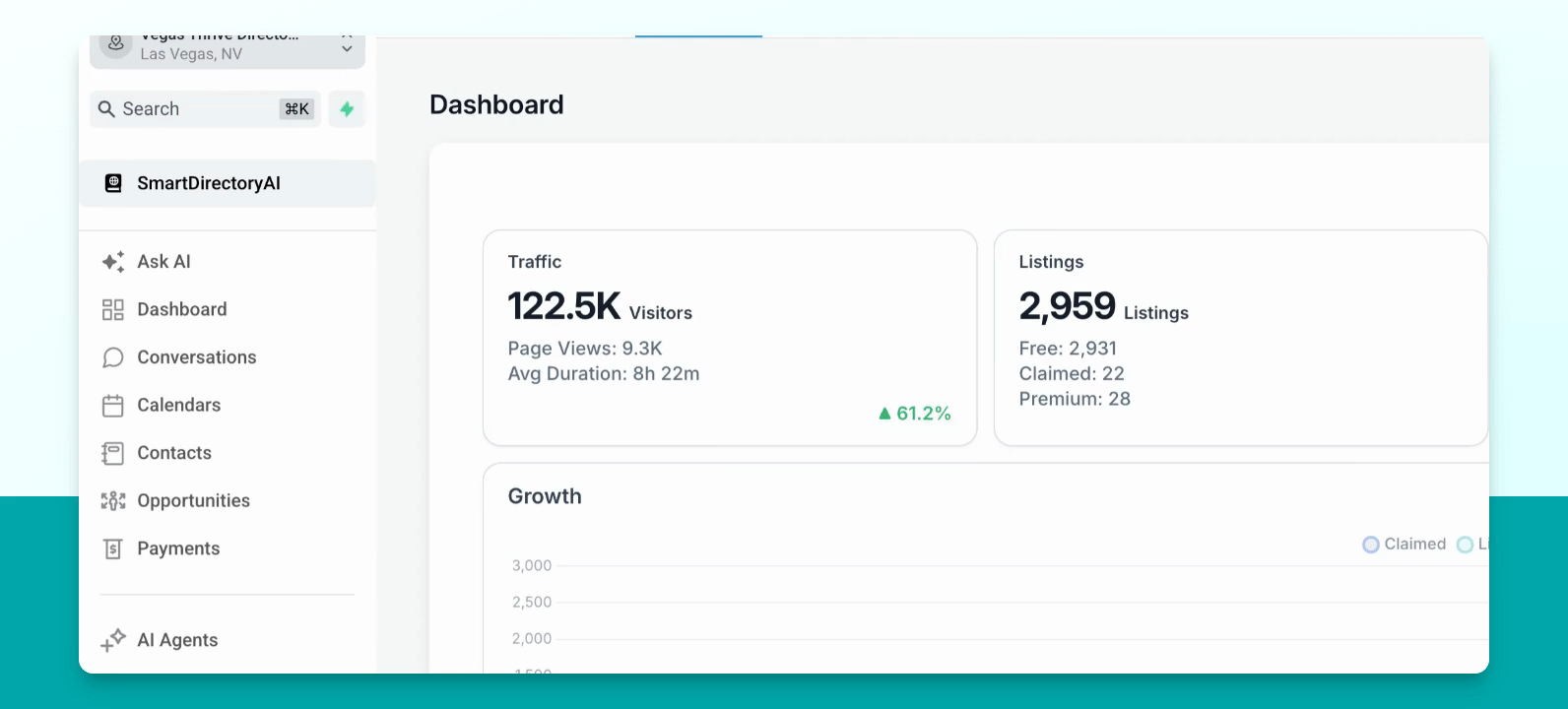Click the AI Agents sparkle icon

113,640
